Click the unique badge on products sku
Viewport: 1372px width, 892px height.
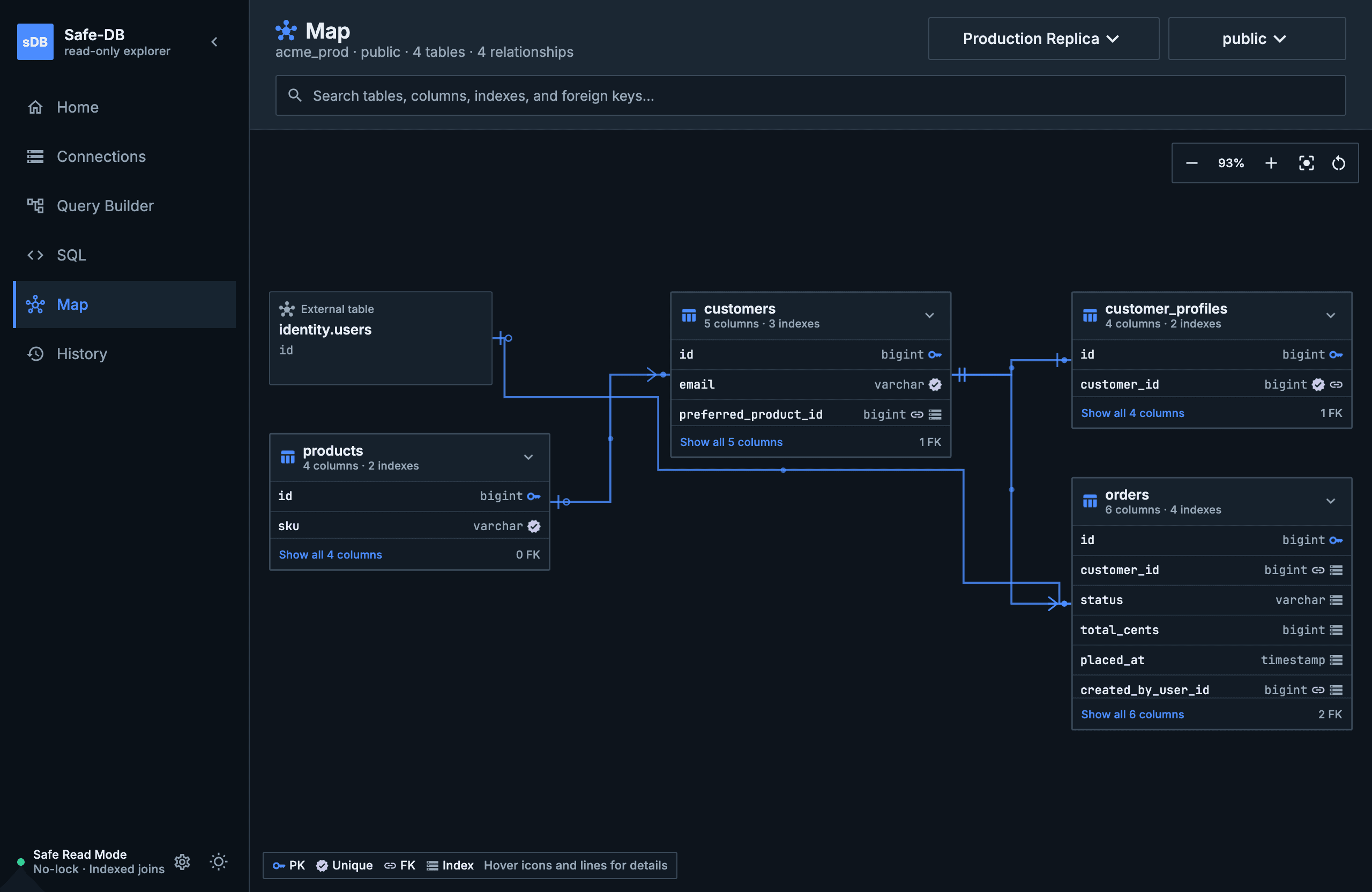click(x=534, y=526)
